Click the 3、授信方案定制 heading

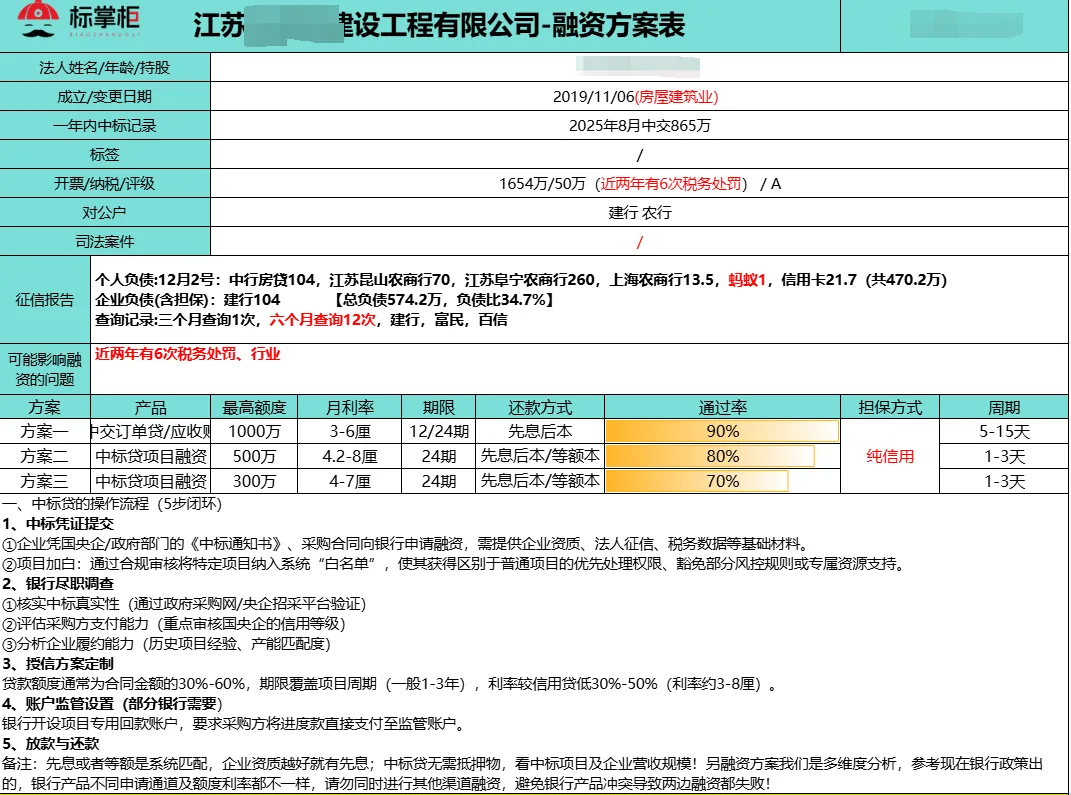pos(58,664)
